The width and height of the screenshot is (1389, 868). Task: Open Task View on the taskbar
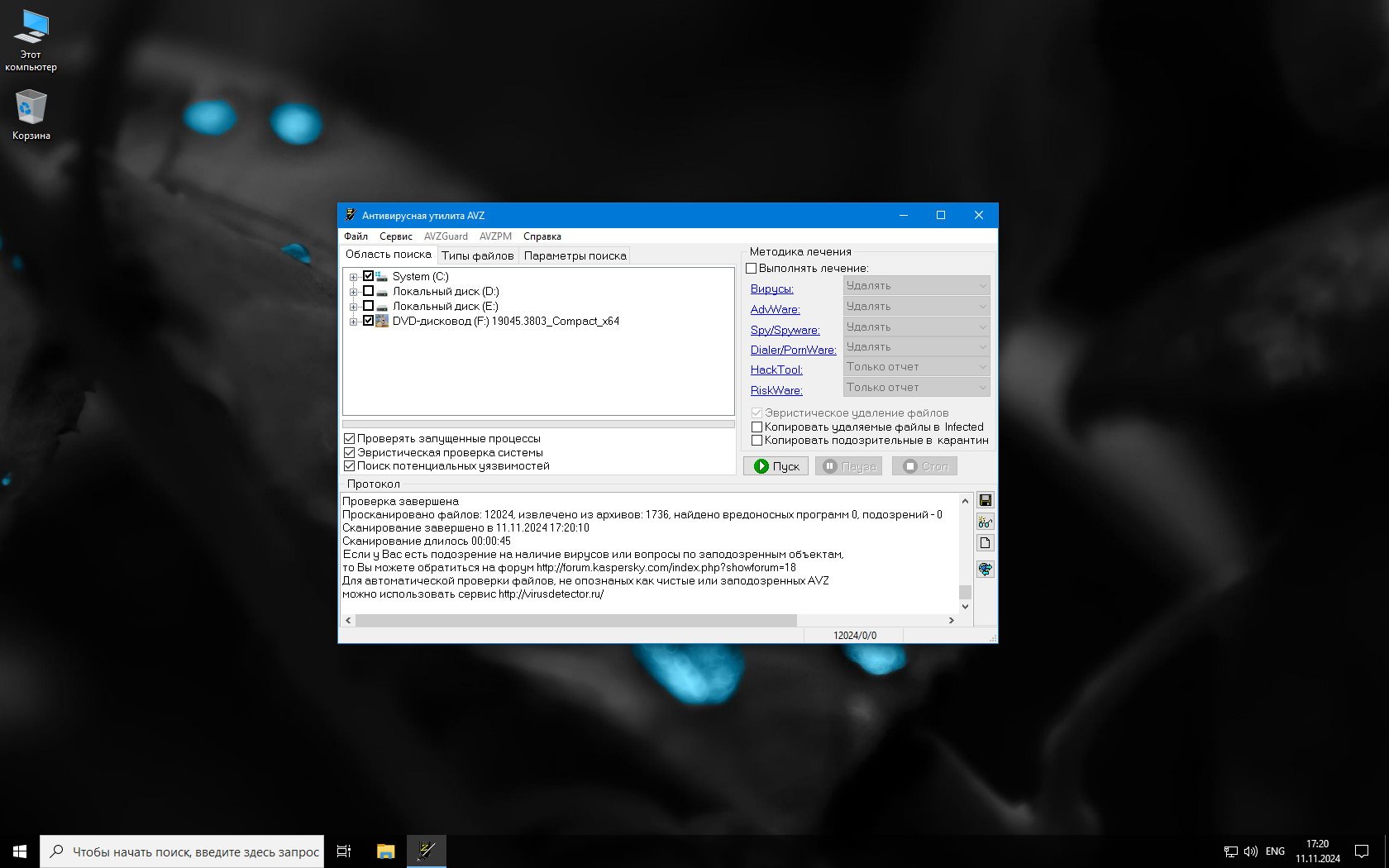pos(344,851)
